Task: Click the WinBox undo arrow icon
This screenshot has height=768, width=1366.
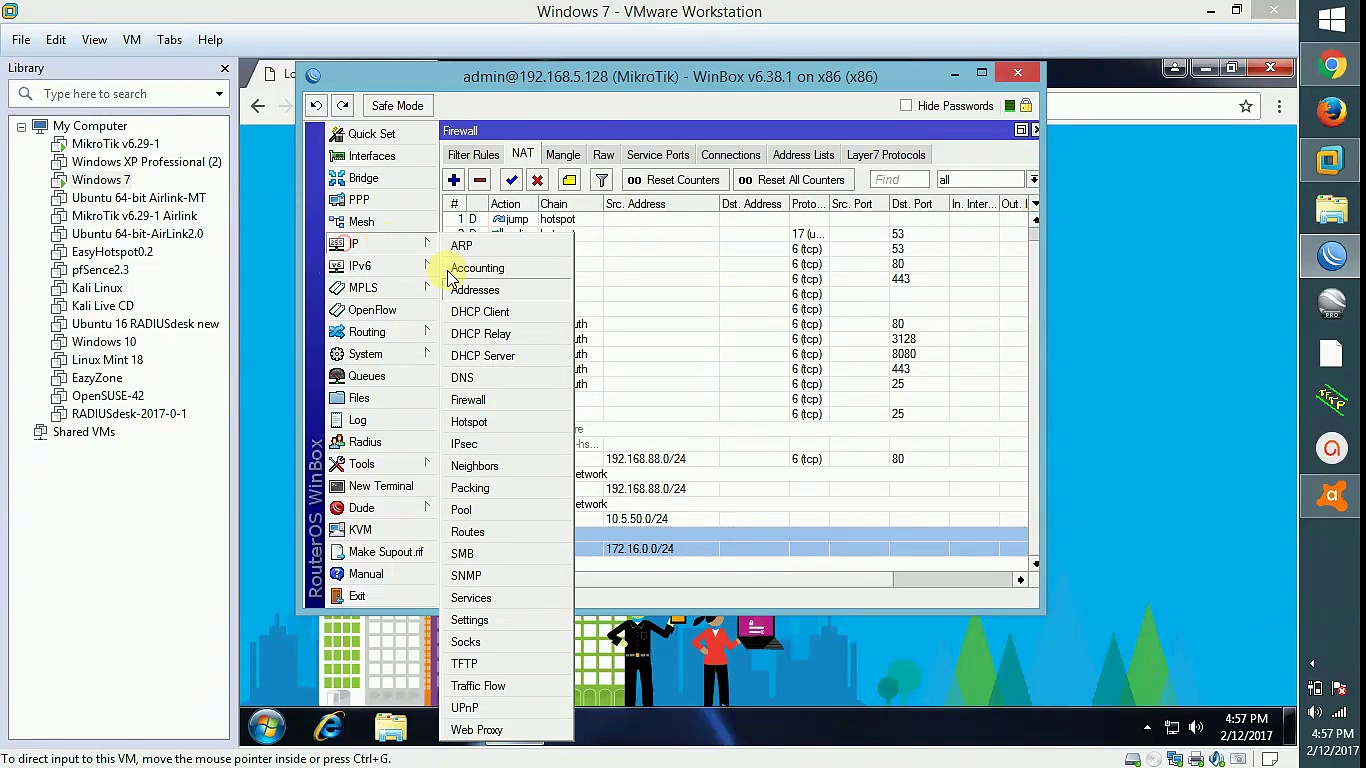Action: point(316,106)
